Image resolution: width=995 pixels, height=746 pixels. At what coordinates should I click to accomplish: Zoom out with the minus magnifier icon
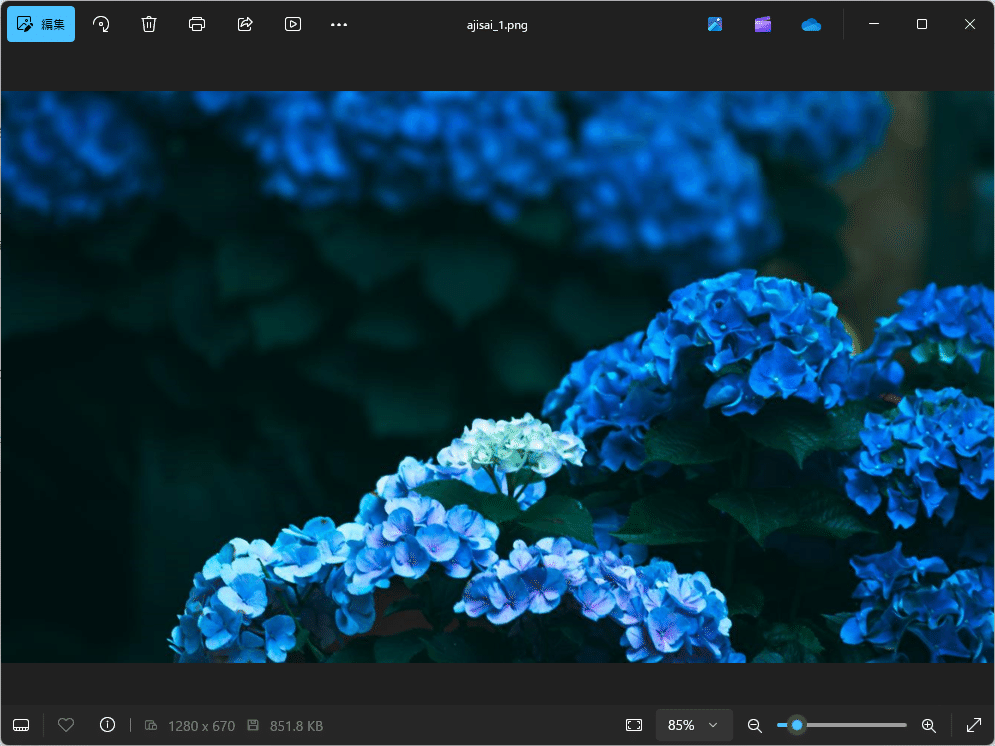pyautogui.click(x=754, y=725)
